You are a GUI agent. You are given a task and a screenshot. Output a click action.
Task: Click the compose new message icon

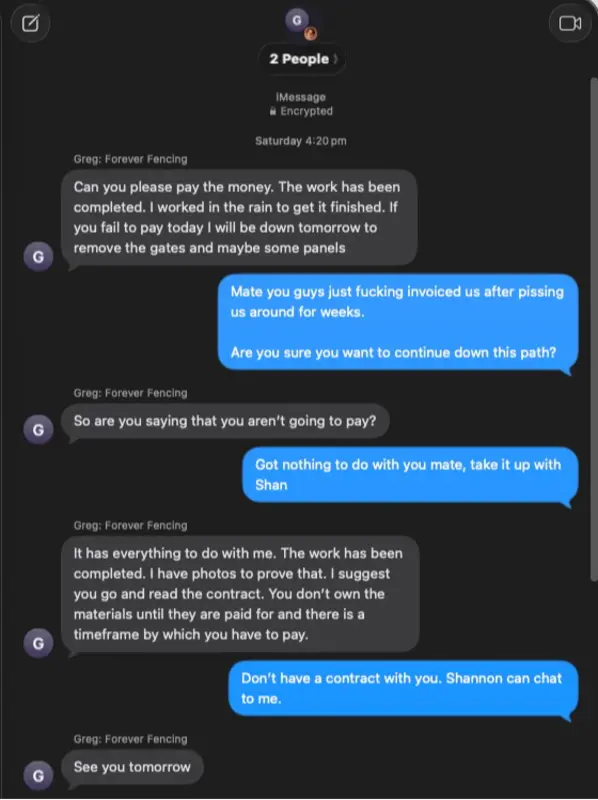30,23
